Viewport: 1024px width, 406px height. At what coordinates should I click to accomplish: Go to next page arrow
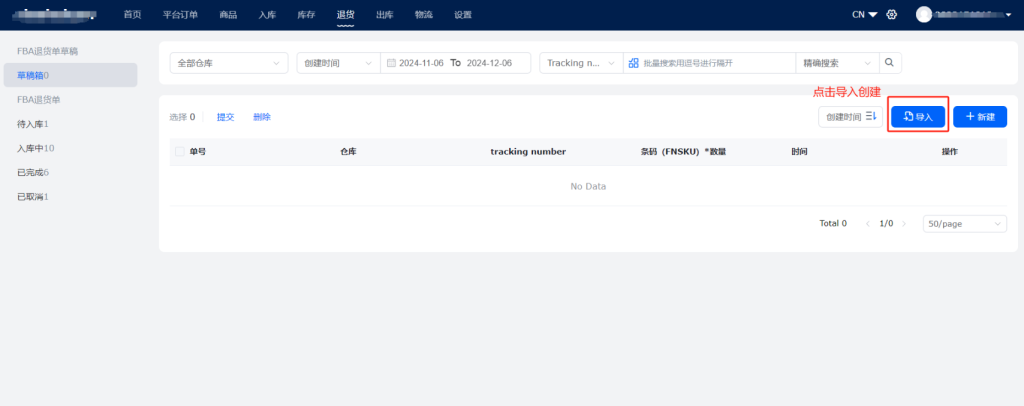(x=904, y=224)
